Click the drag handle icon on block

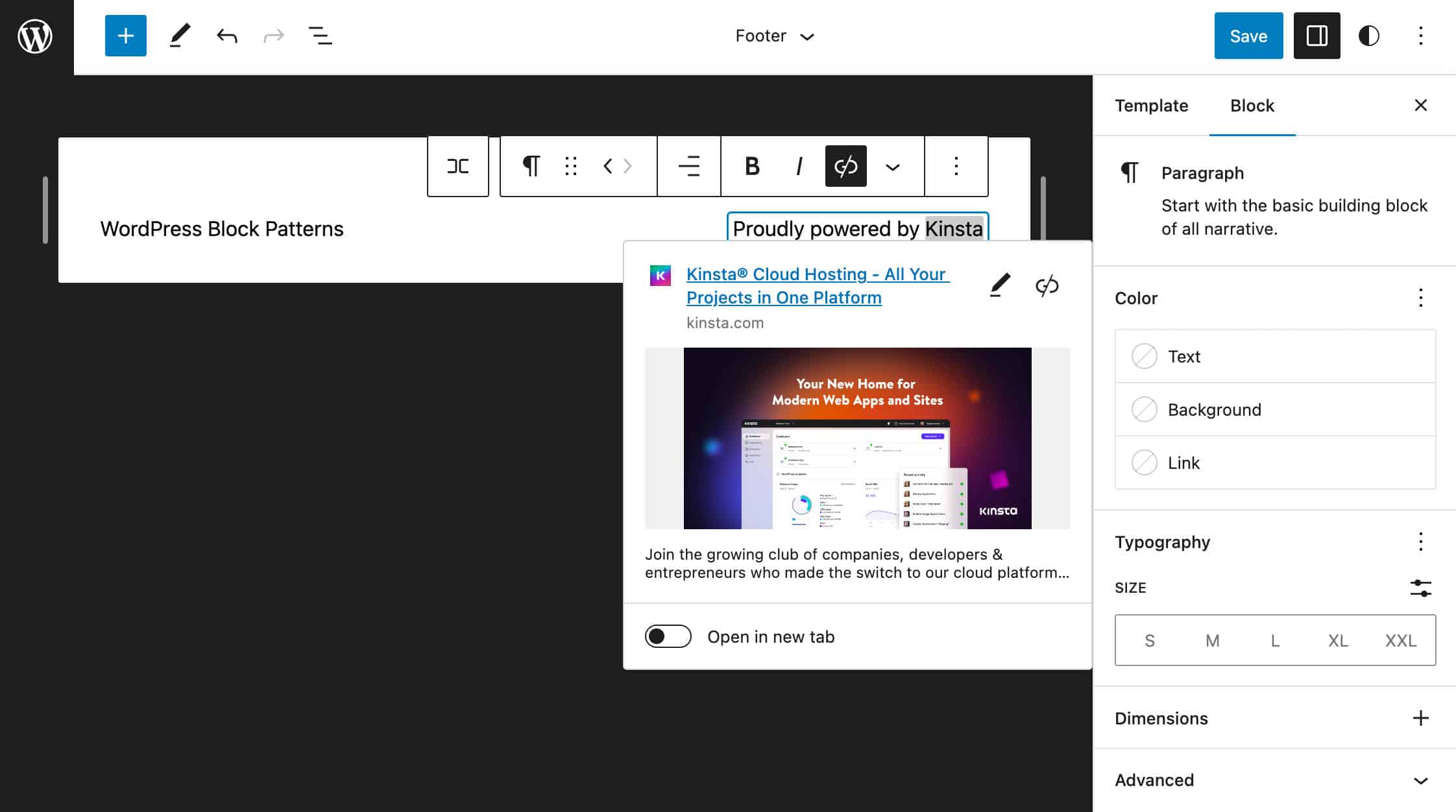(570, 166)
